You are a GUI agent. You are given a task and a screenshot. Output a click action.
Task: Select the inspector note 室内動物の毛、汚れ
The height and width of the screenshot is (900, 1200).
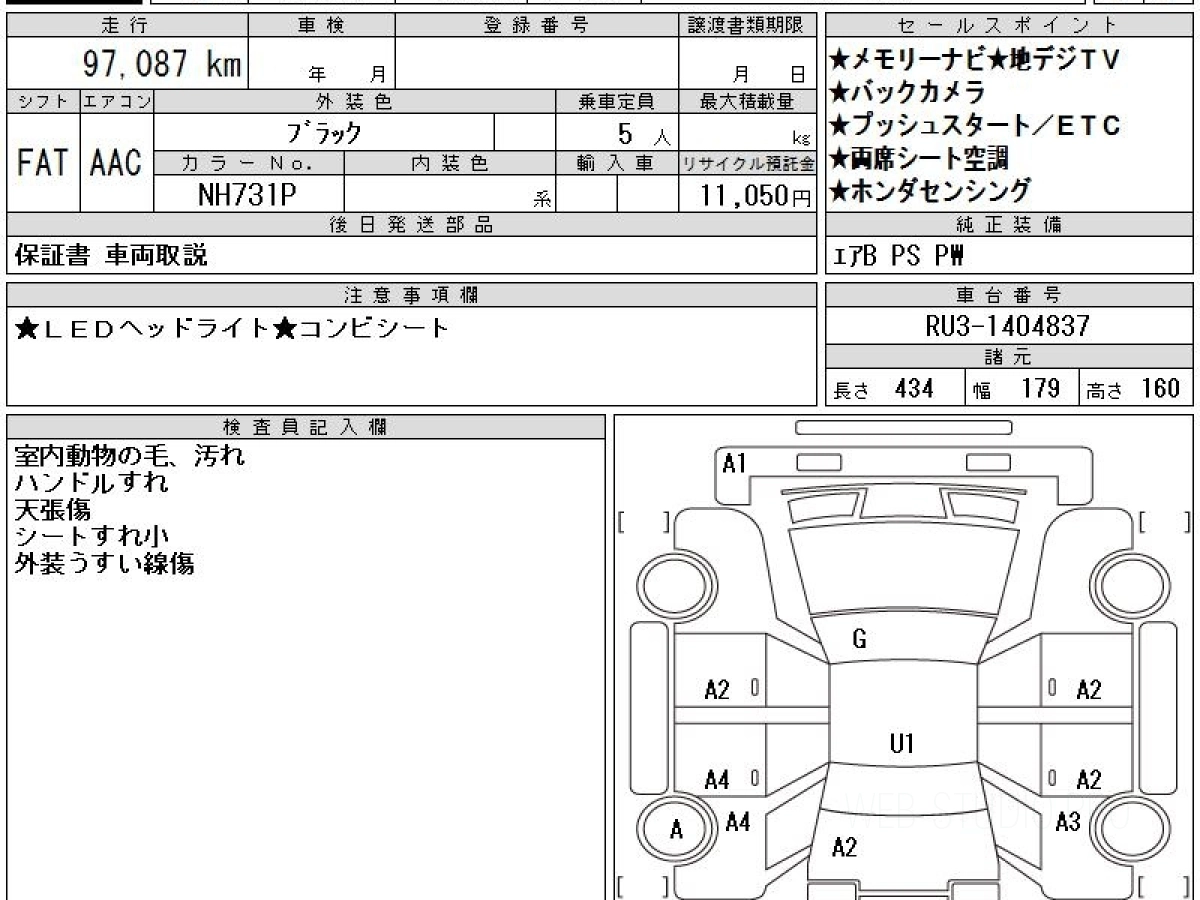[129, 457]
